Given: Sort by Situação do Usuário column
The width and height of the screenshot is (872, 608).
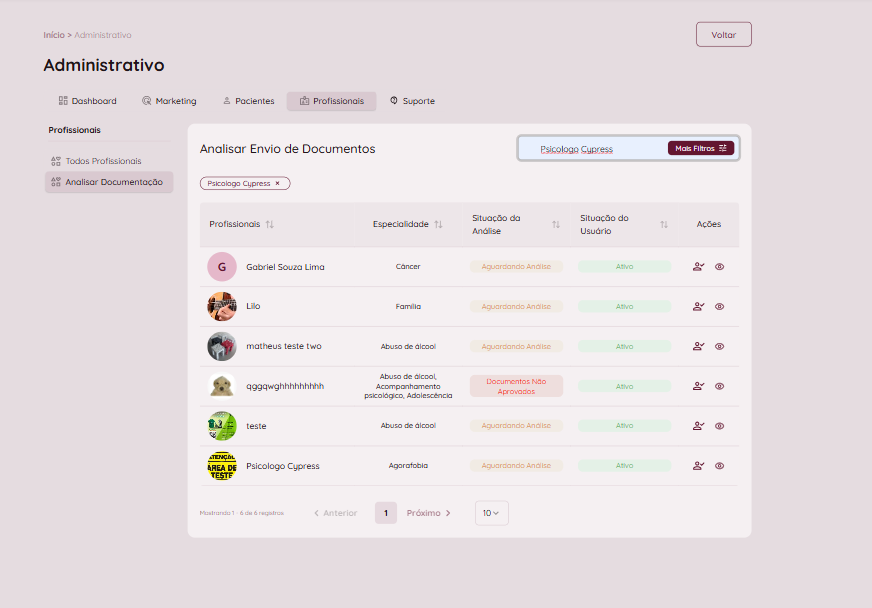Looking at the screenshot, I should (x=664, y=225).
